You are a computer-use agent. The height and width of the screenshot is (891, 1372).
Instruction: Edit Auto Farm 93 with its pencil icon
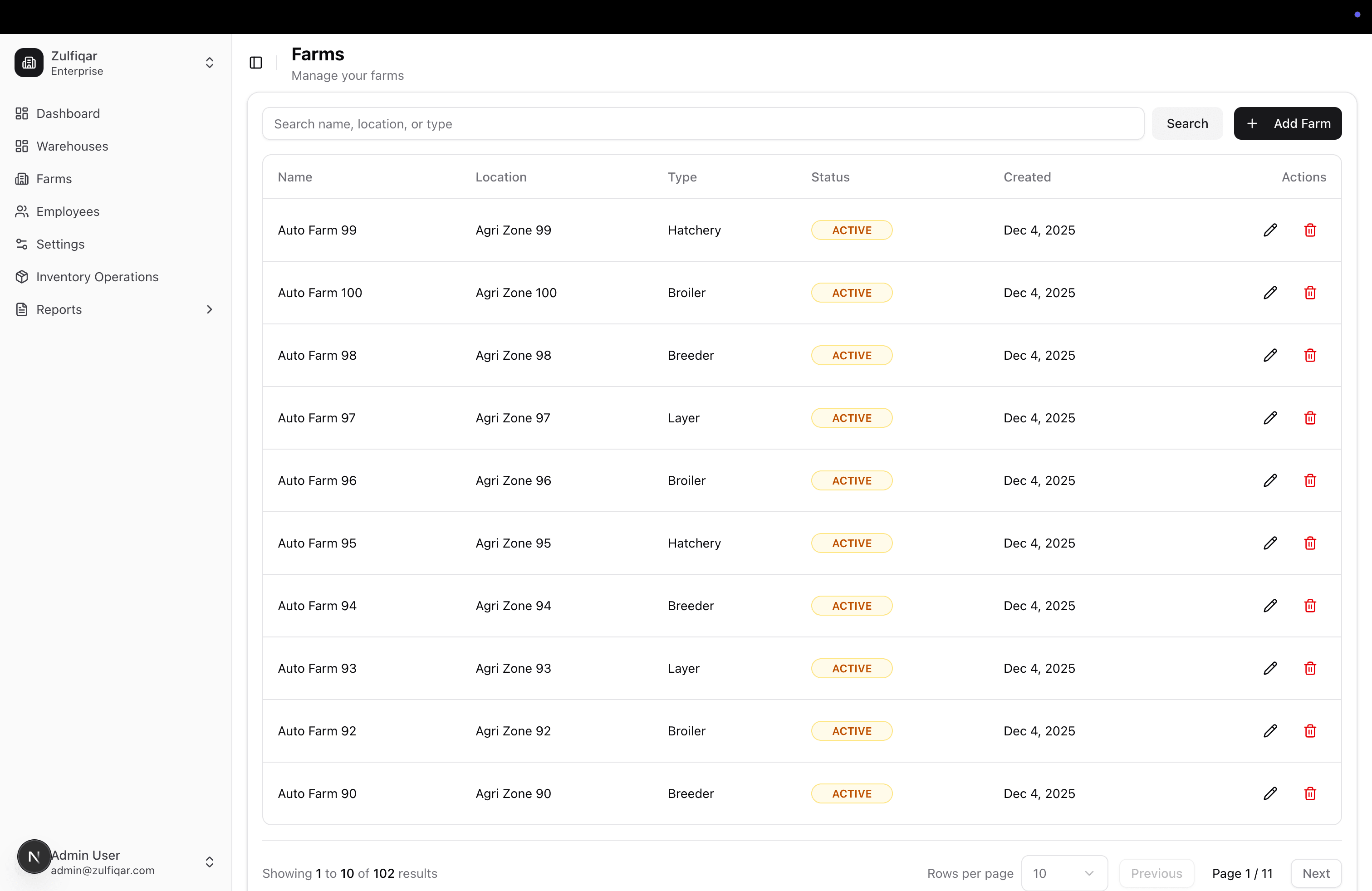[x=1270, y=668]
